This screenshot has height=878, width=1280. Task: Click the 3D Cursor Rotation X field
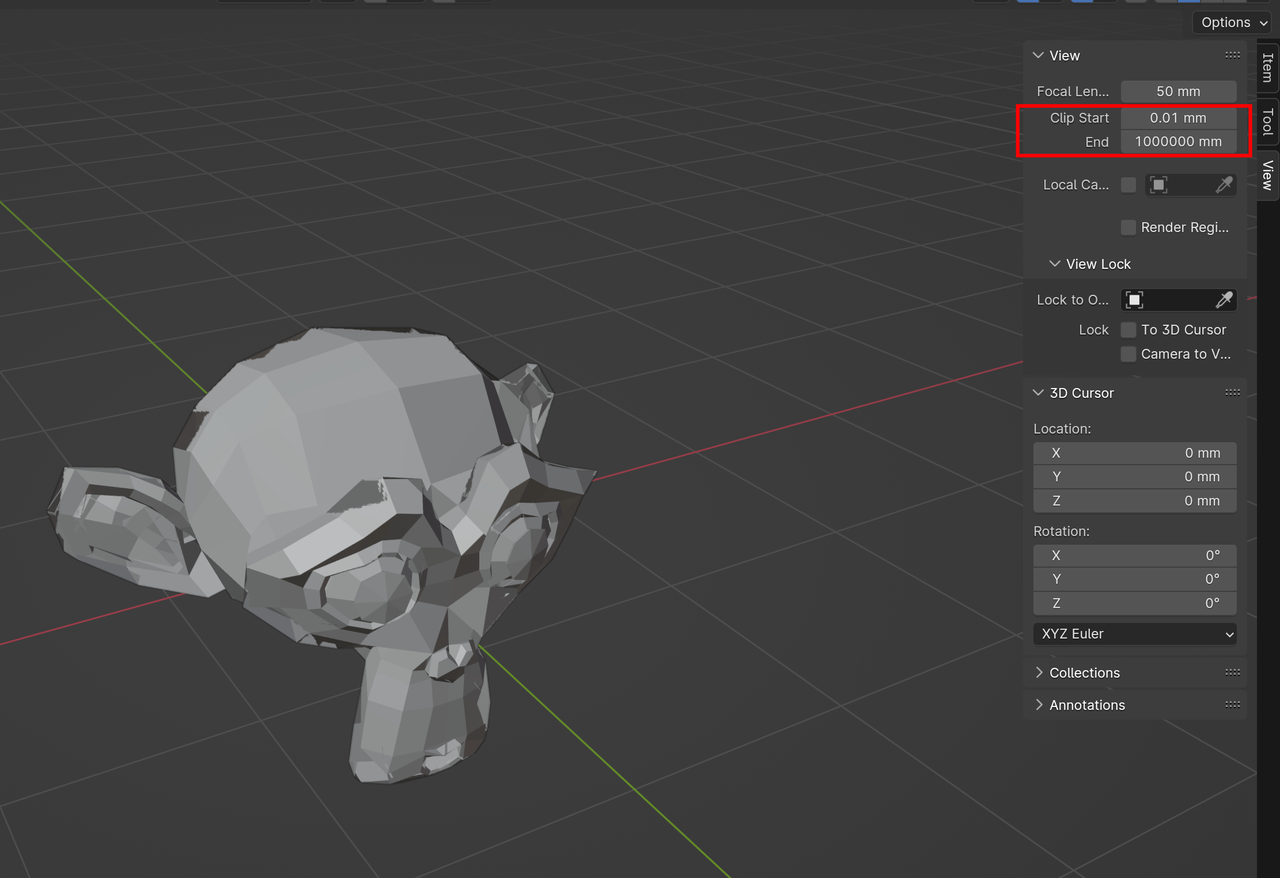coord(1135,555)
